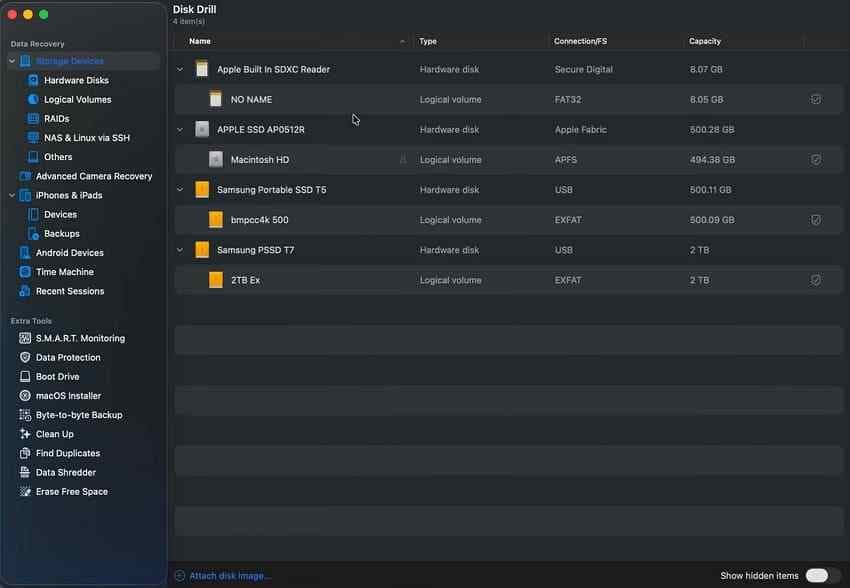The image size is (850, 588).
Task: Sort by the Name column header
Action: pyautogui.click(x=200, y=41)
